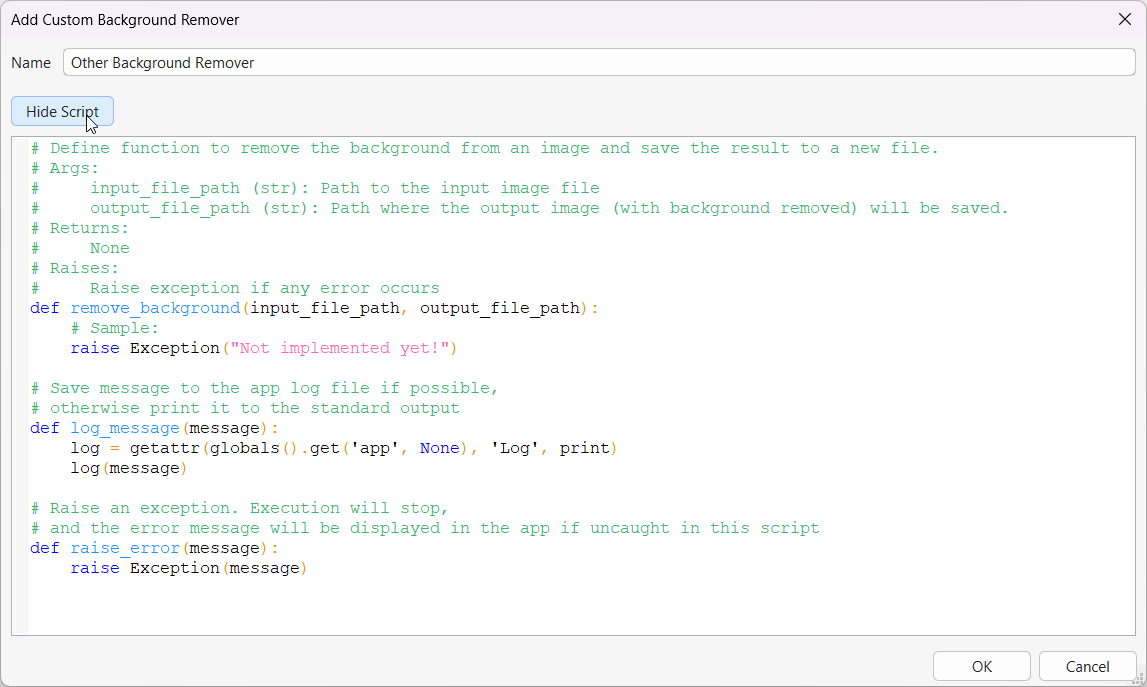Click the "# Args:" comment line

(65, 168)
